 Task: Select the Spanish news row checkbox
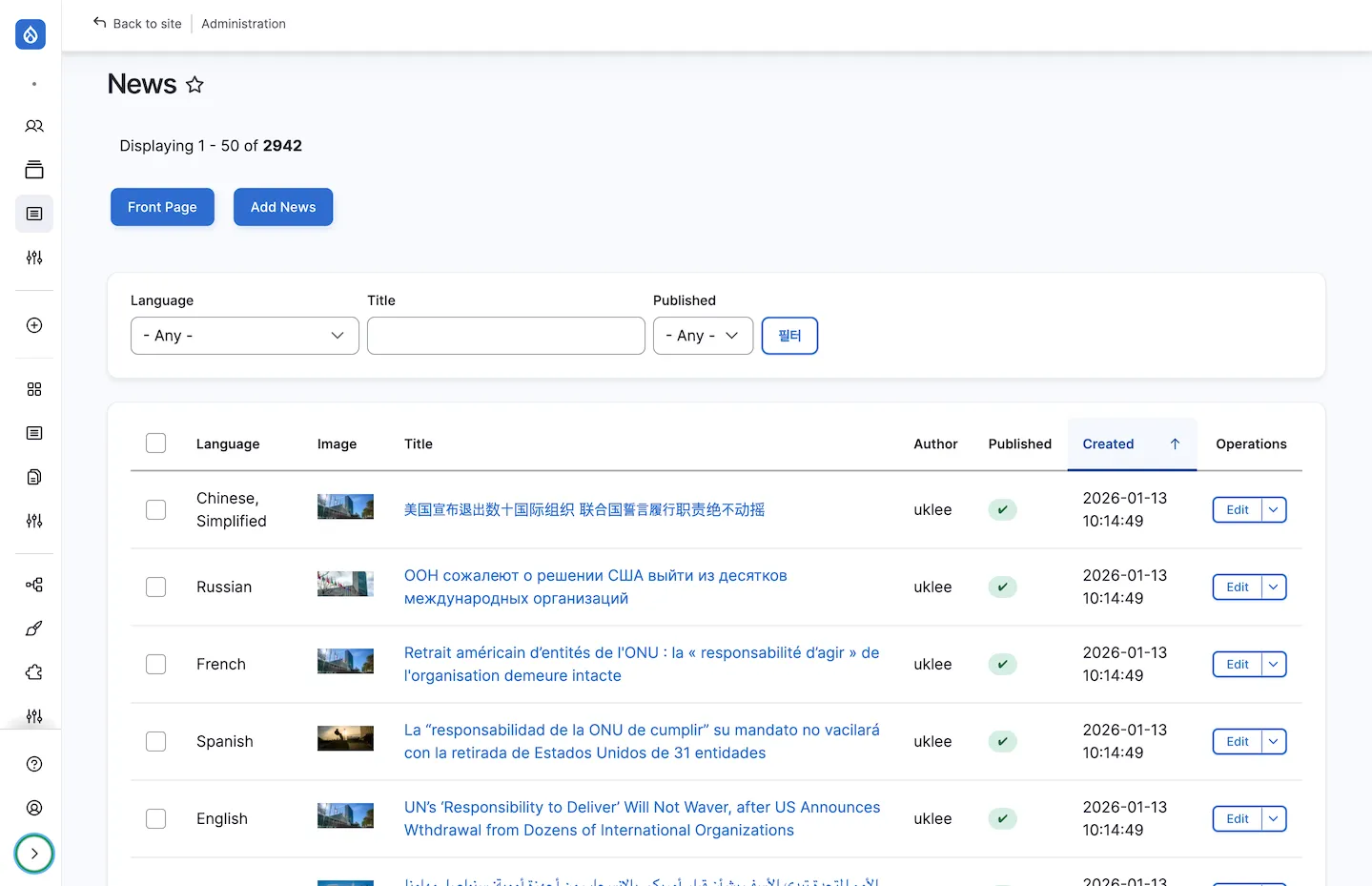click(155, 741)
